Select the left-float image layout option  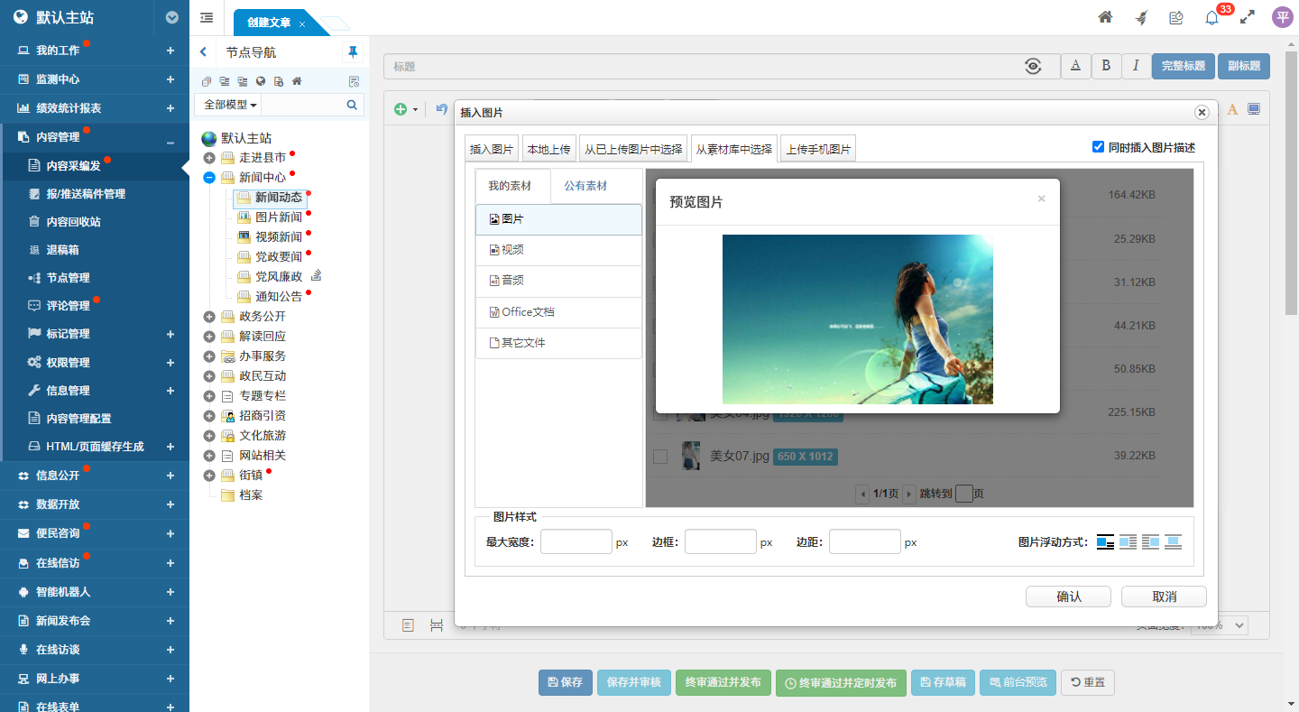pyautogui.click(x=1128, y=541)
